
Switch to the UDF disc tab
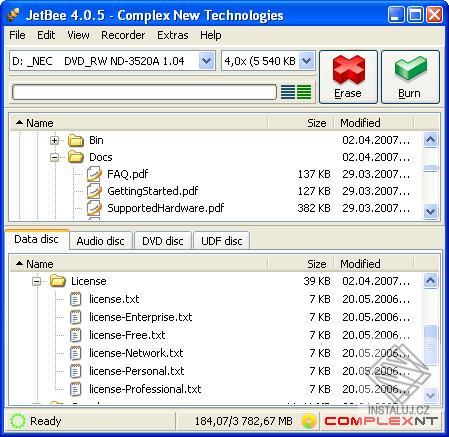(222, 241)
